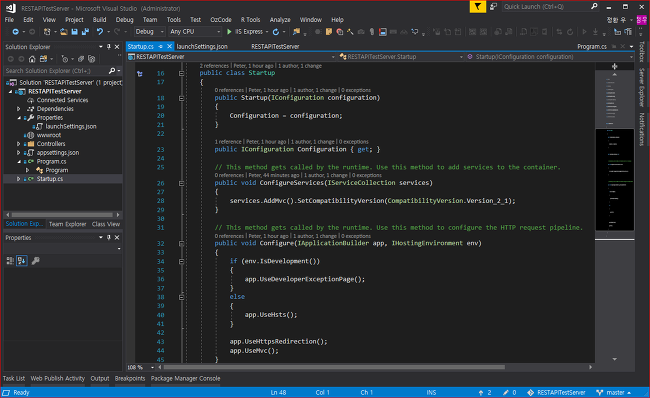Viewport: 650px width, 398px height.
Task: Expand the Controllers folder
Action: point(18,144)
